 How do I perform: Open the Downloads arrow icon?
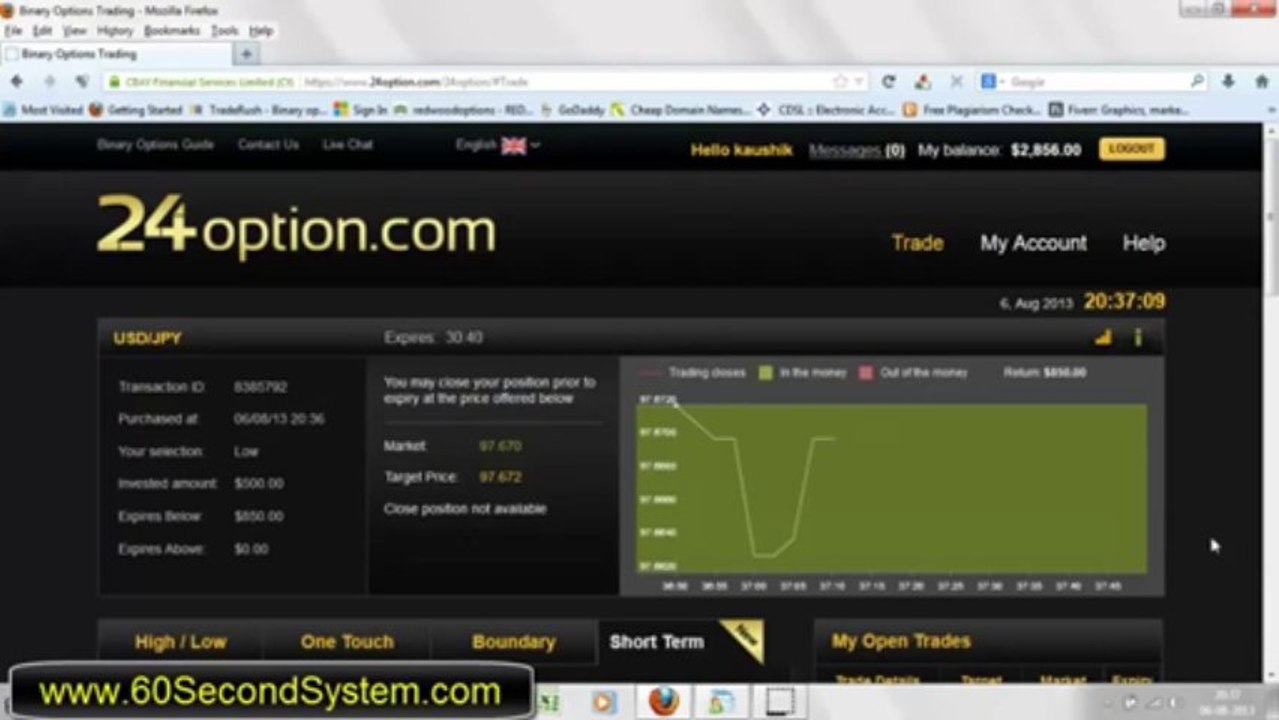1228,82
